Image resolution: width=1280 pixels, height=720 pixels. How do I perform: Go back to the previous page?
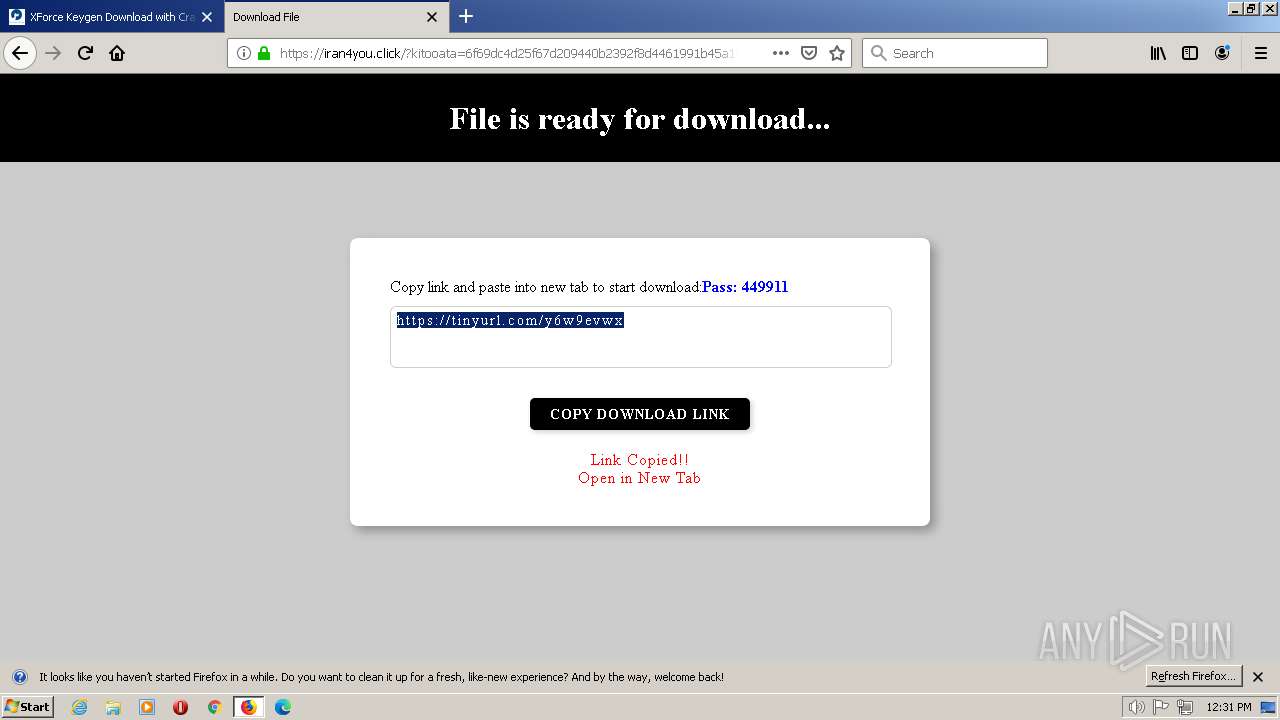(20, 53)
